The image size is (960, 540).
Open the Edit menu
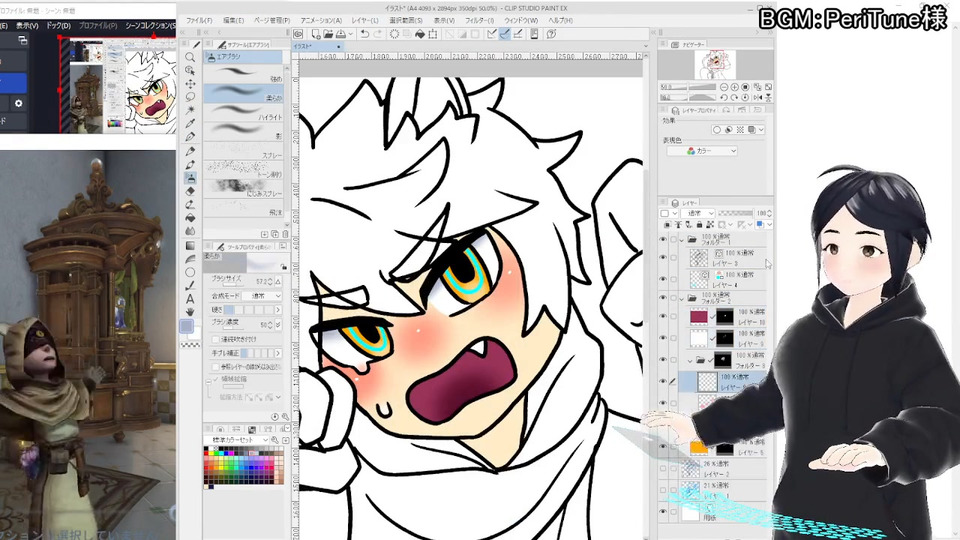[233, 20]
